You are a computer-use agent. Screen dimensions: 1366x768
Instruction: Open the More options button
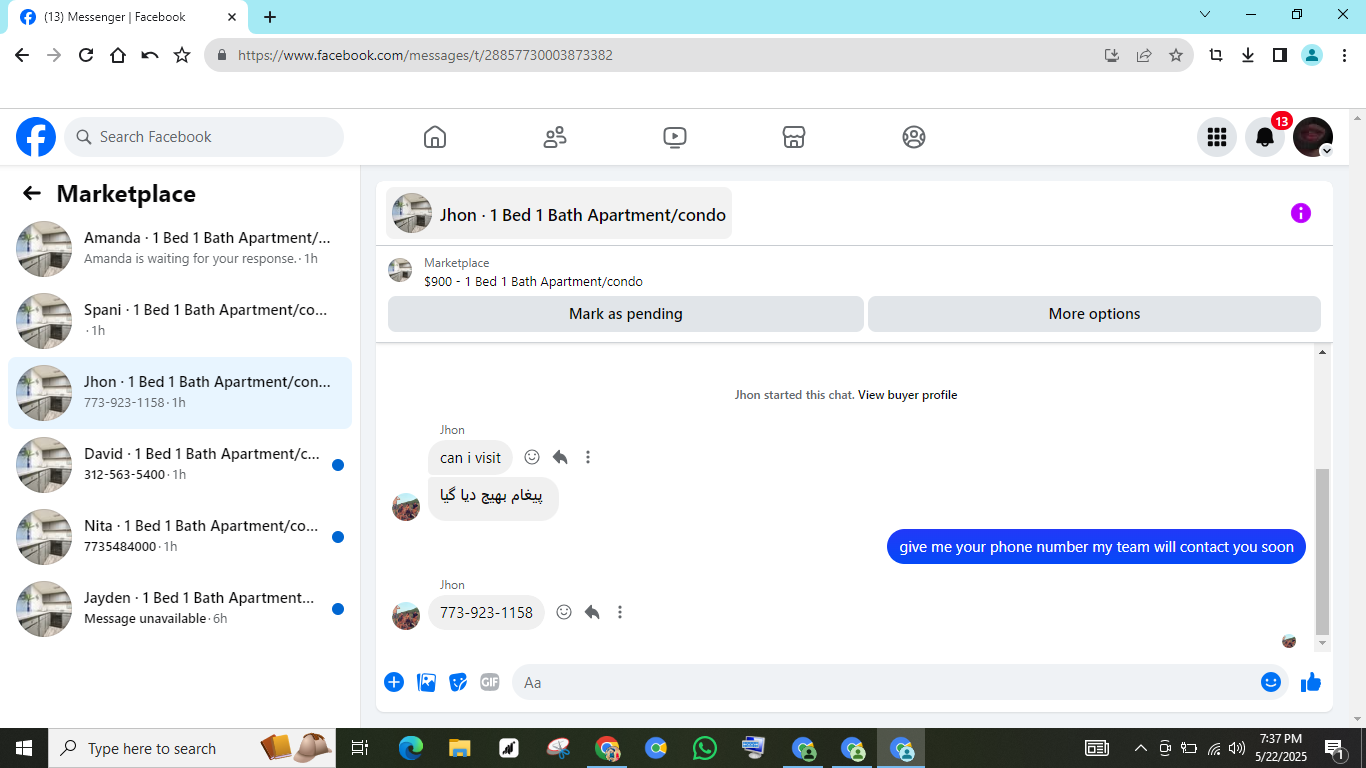1094,314
